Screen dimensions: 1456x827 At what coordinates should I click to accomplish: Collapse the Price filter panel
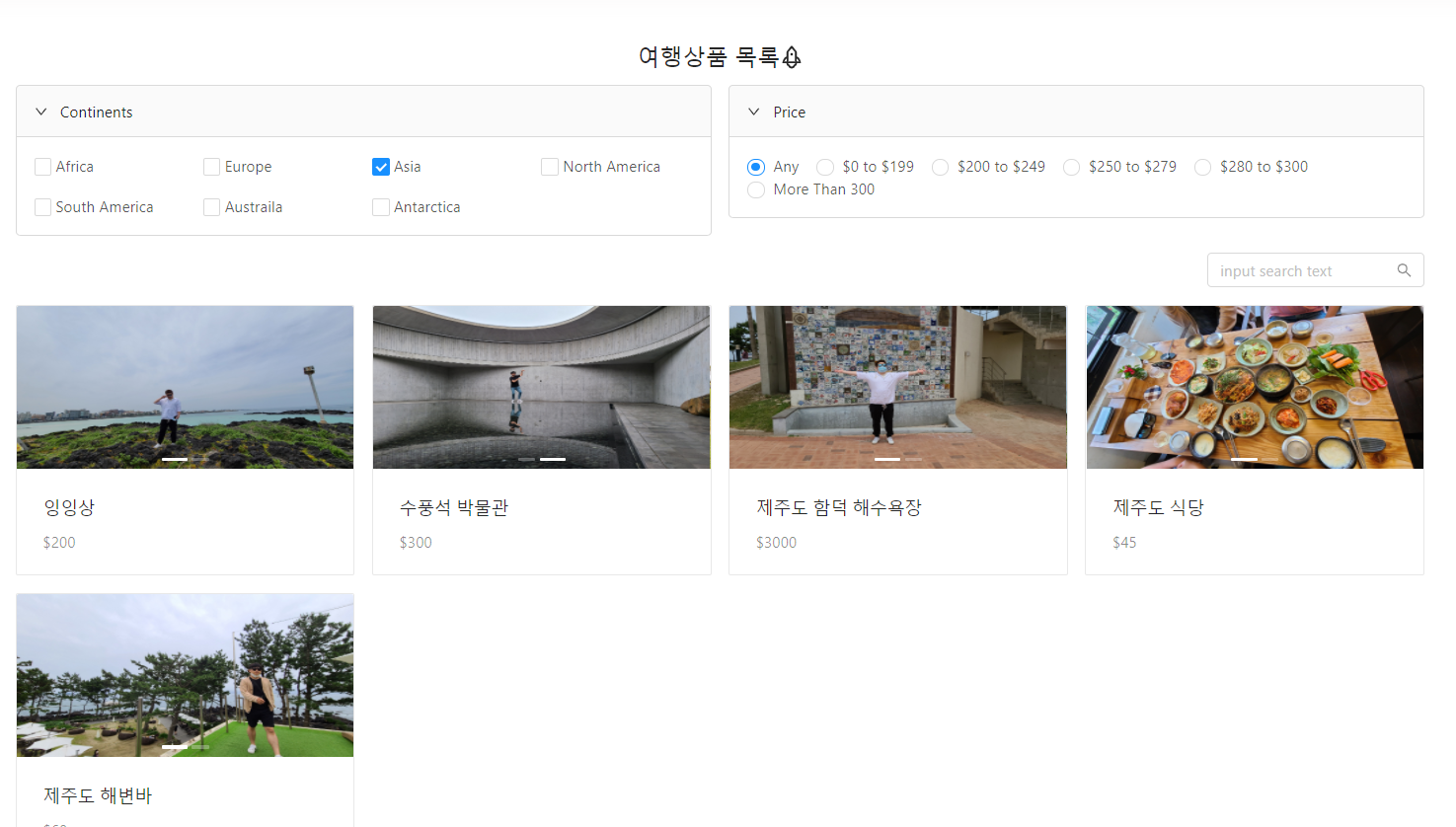click(x=753, y=112)
